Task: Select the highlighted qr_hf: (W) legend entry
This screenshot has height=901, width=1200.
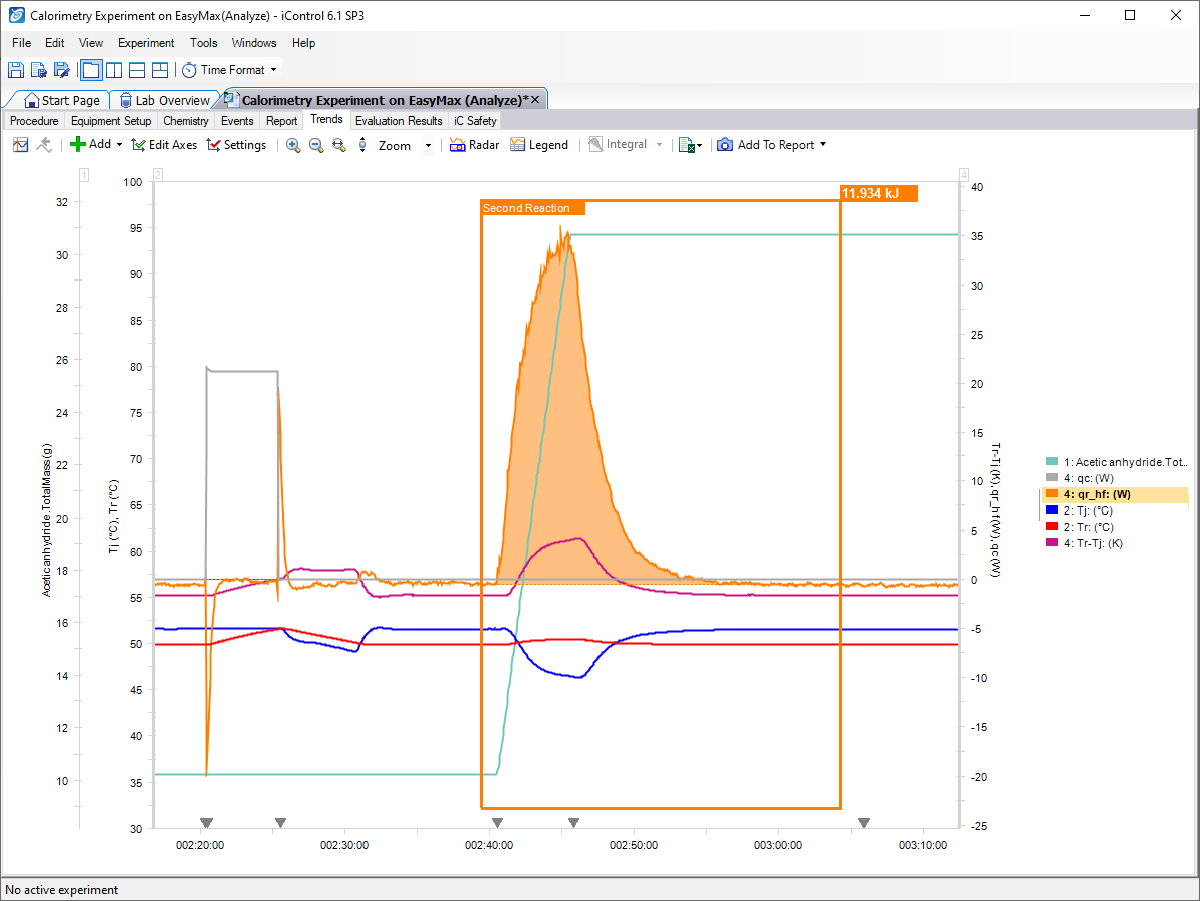Action: [1115, 494]
